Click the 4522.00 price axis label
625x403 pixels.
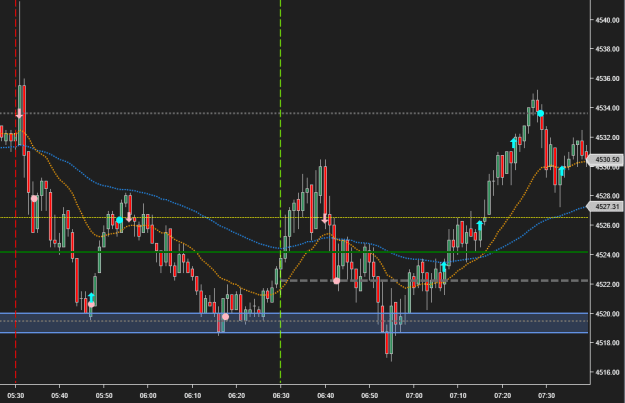(x=607, y=284)
